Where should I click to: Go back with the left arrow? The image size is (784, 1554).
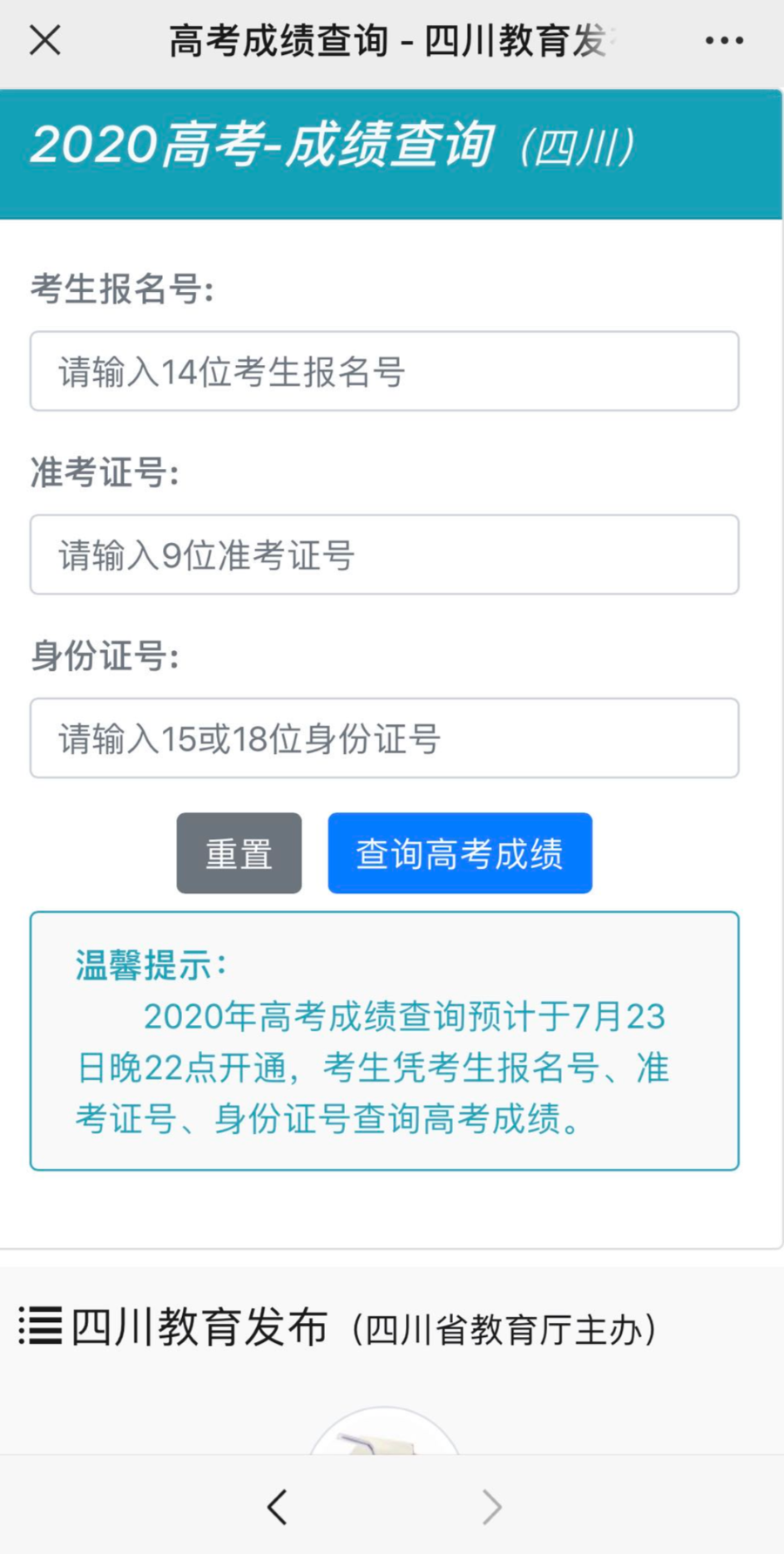tap(277, 1506)
